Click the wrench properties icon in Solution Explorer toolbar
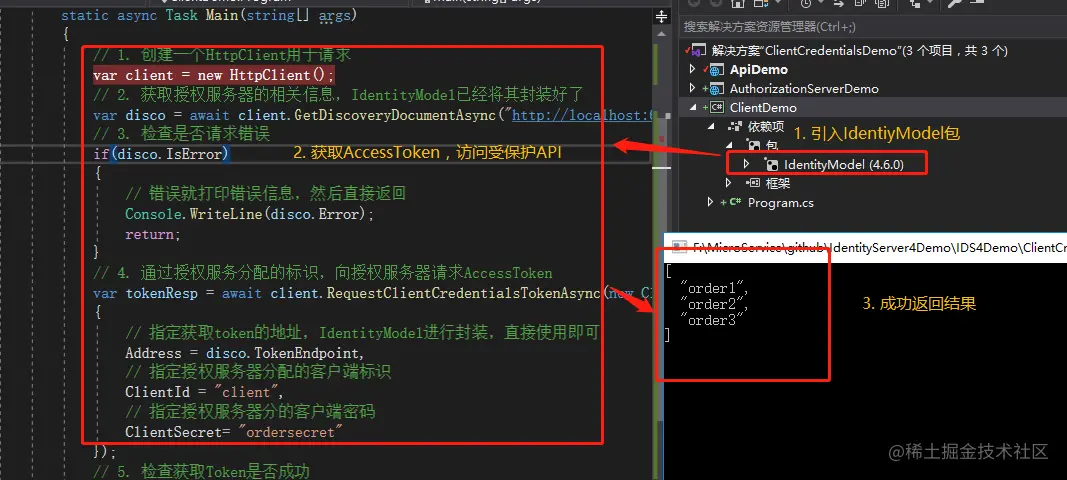Screen dimensions: 1067x480 955,3
